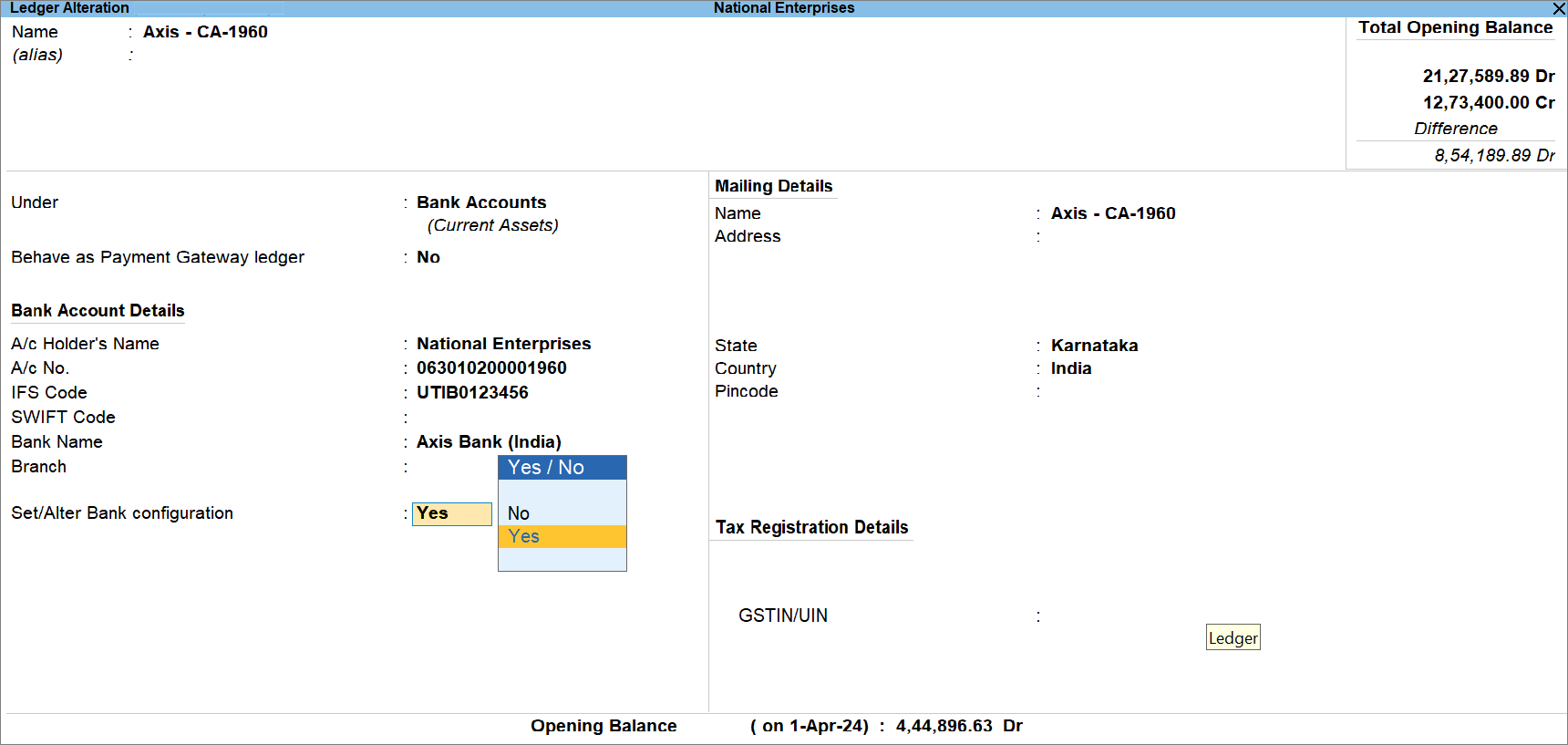
Task: Open the Bank Name field Axis Bank (India)
Action: 489,442
